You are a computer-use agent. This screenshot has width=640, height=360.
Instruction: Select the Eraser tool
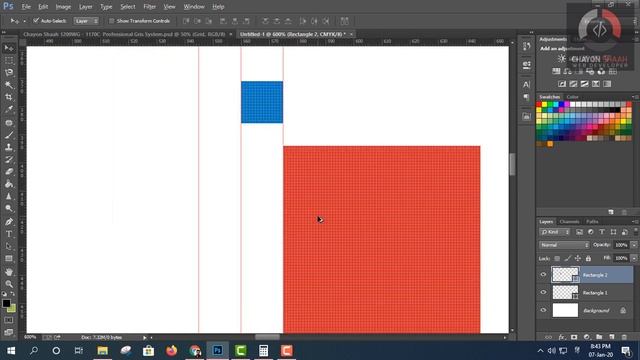tap(9, 171)
